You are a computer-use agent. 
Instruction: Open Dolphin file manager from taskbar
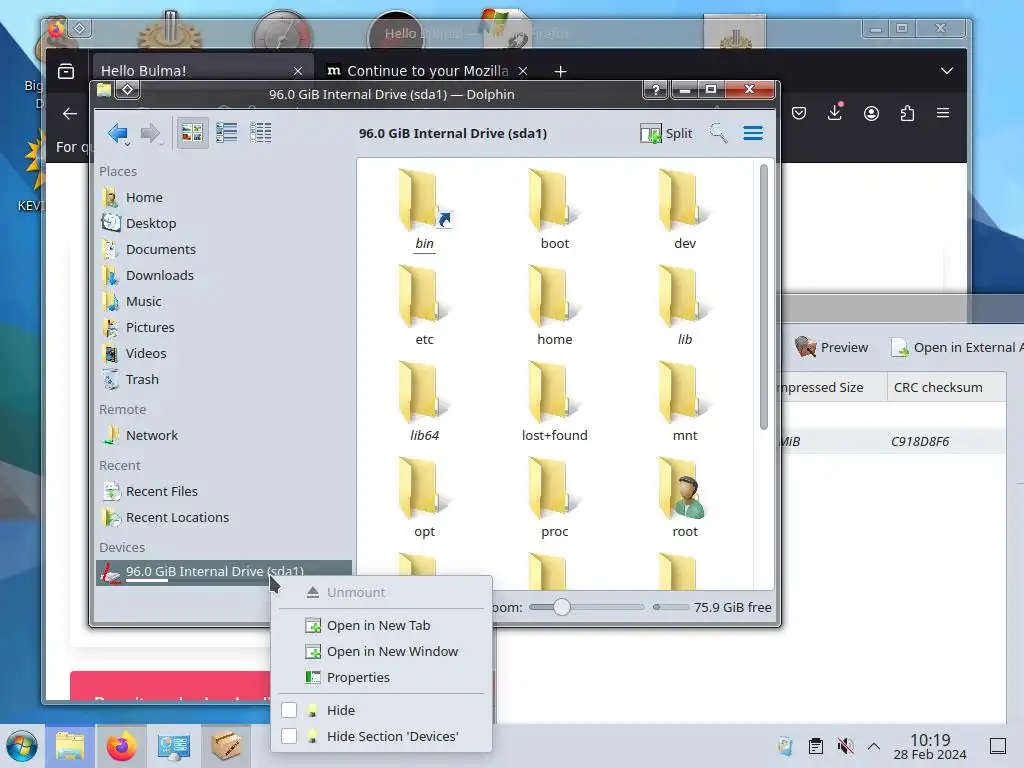70,746
